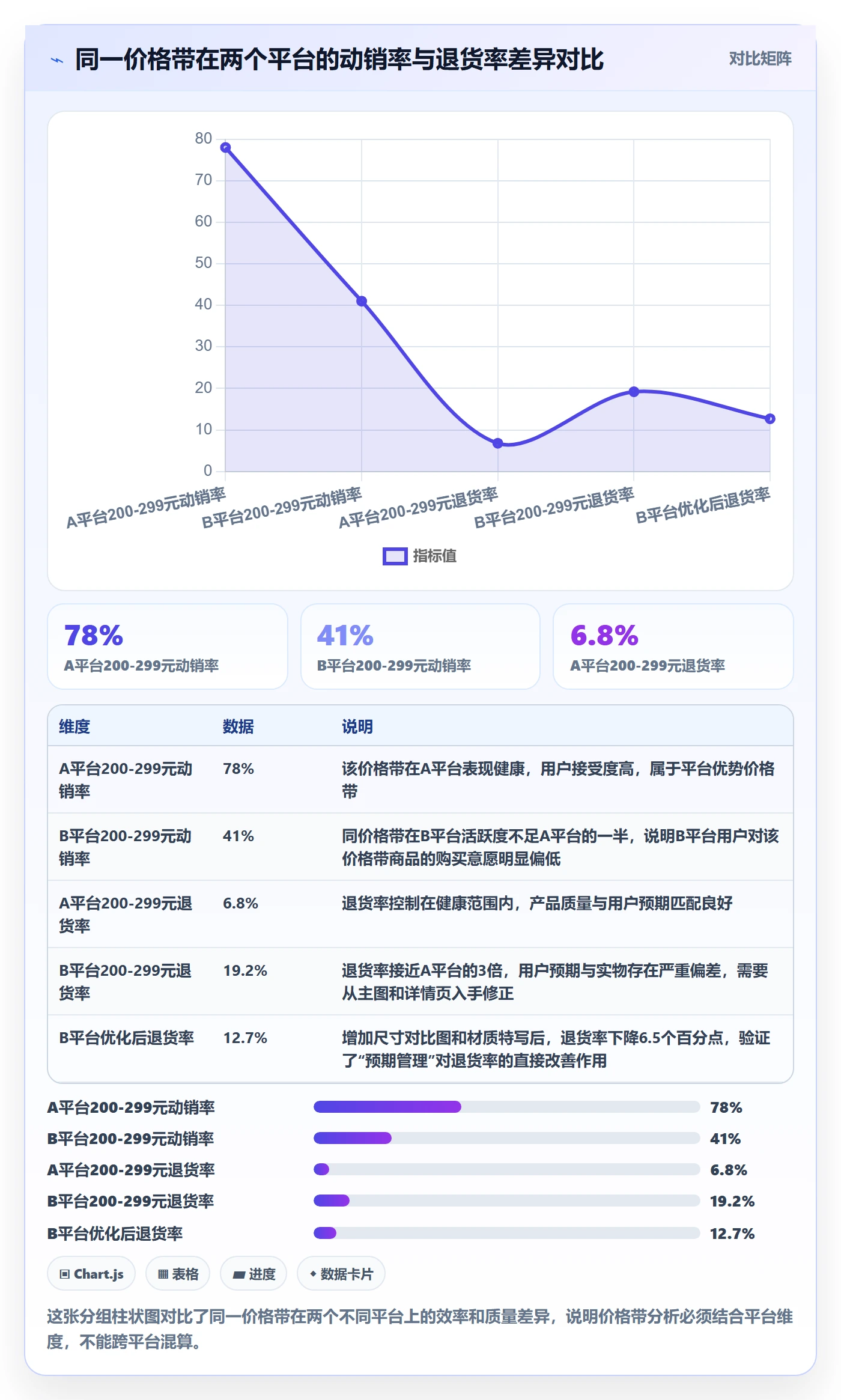Click the 12.7% progress bar
The width and height of the screenshot is (841, 1400).
[507, 1233]
